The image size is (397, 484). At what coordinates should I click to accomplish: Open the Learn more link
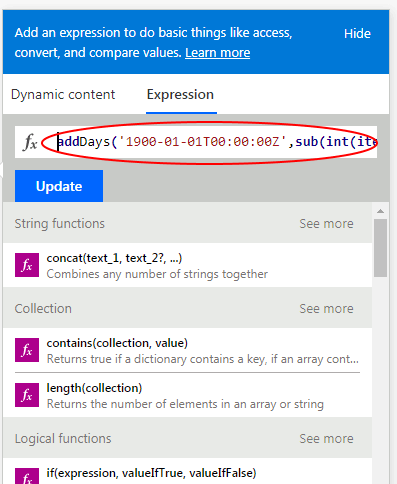218,53
